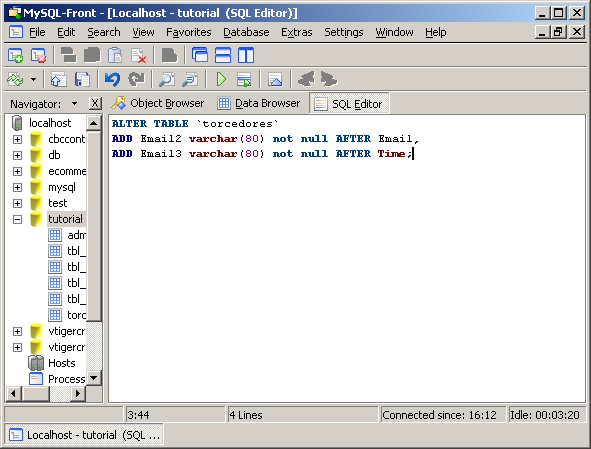
Task: Open the Find magnifier icon
Action: coord(167,80)
